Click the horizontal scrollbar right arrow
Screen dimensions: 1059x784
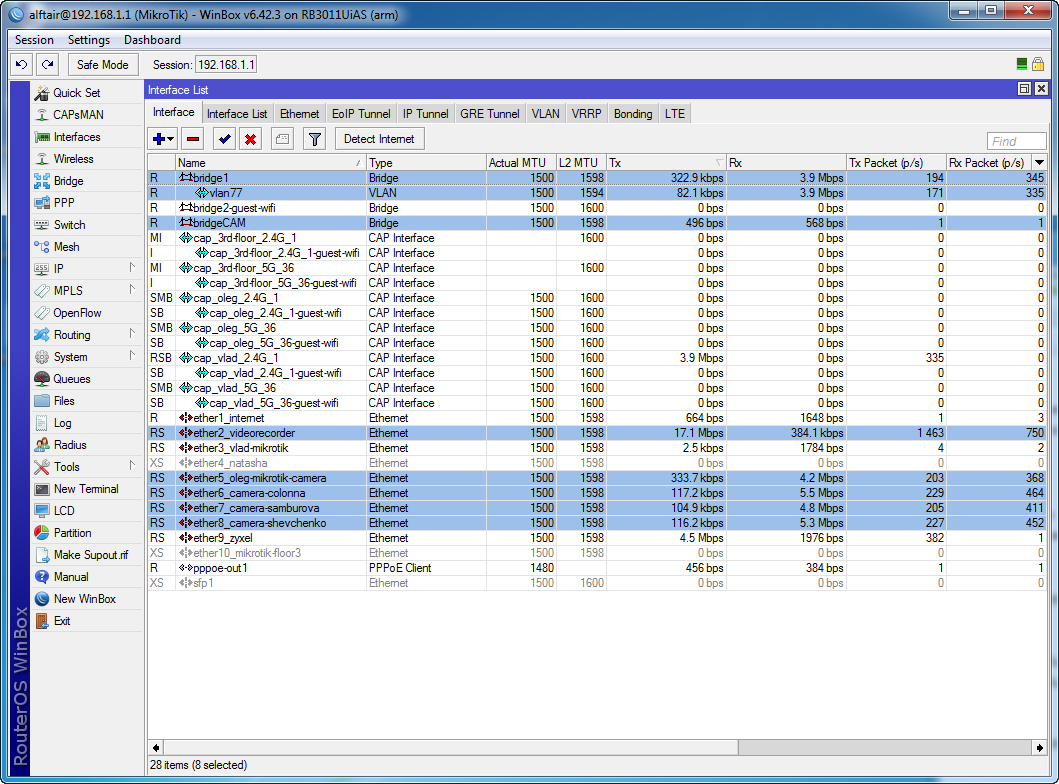coord(1039,748)
